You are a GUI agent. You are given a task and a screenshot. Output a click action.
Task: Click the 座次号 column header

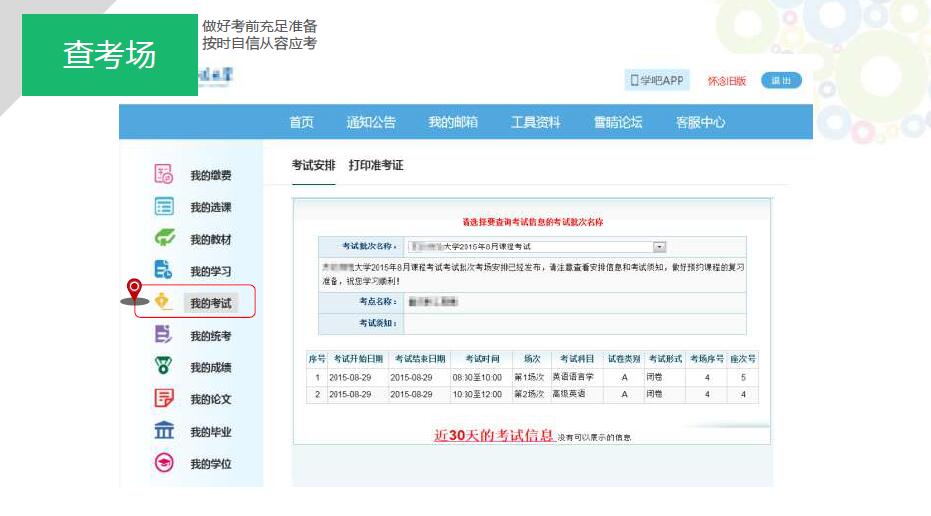pos(743,359)
